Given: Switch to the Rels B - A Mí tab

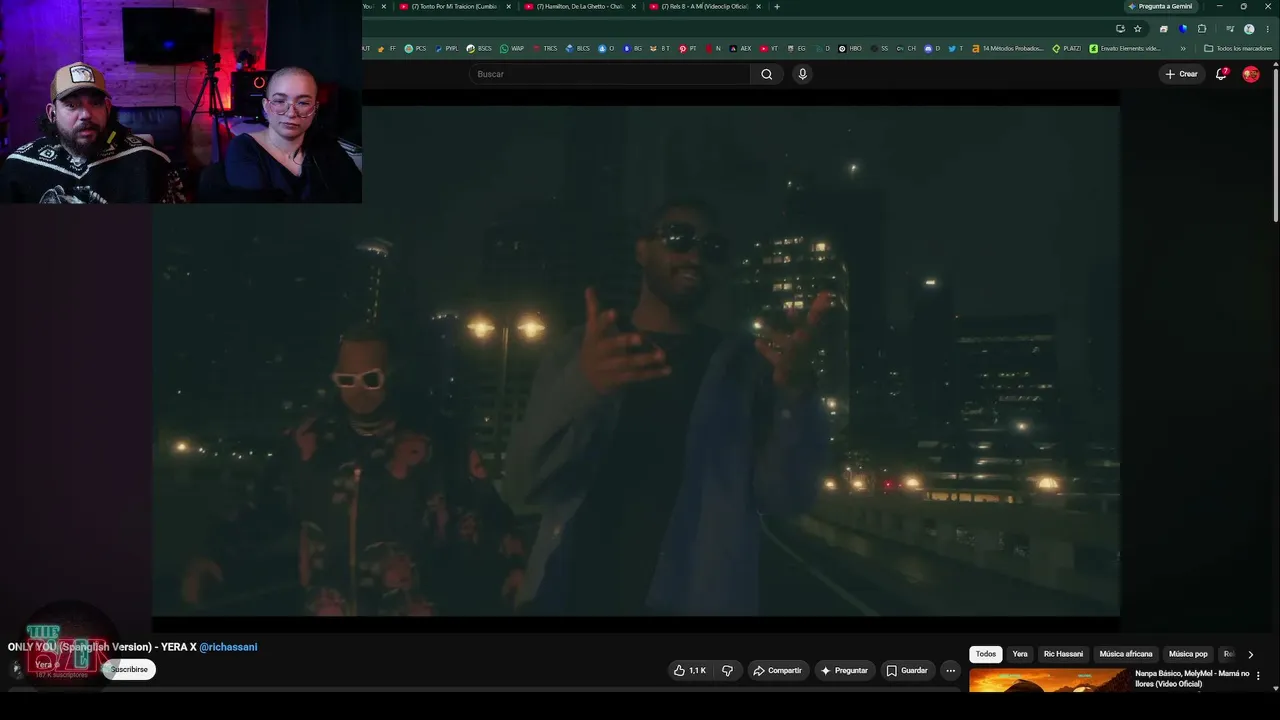Looking at the screenshot, I should [x=705, y=7].
